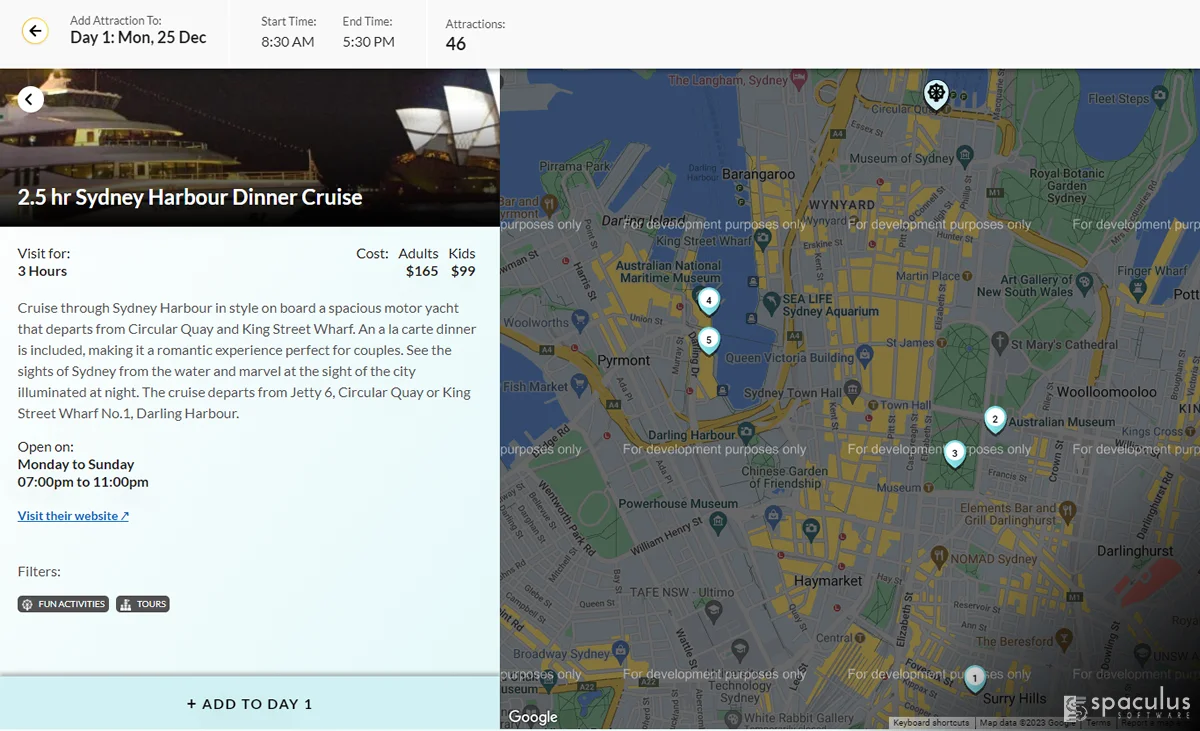Viewport: 1200px width, 731px height.
Task: Click back chevron over the cruise photo
Action: click(30, 99)
